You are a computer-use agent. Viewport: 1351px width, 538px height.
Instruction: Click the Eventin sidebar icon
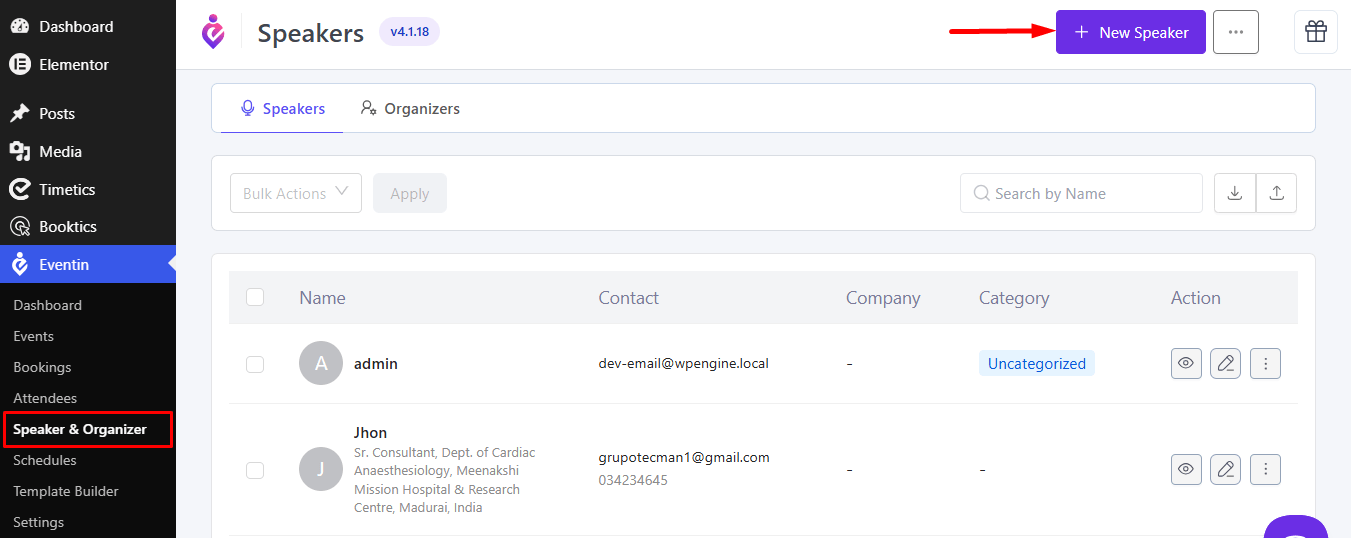(20, 265)
